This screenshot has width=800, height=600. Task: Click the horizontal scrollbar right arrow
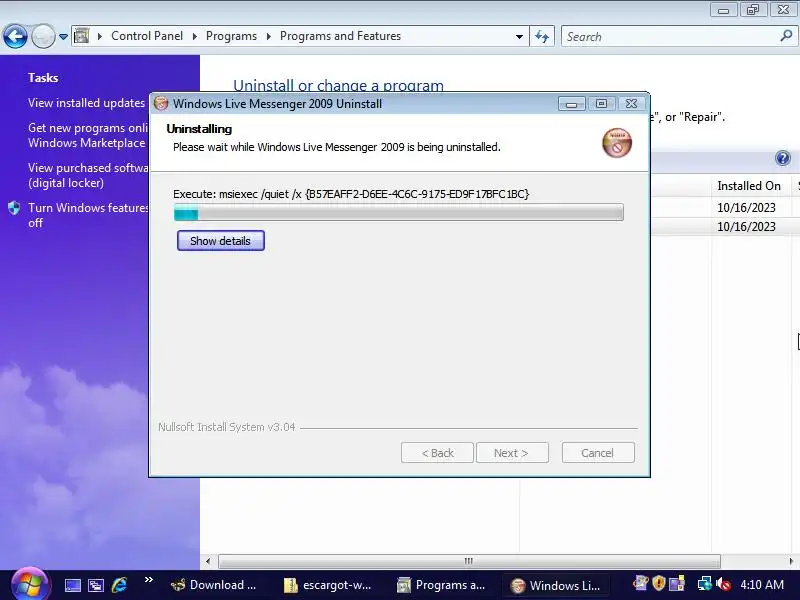792,561
